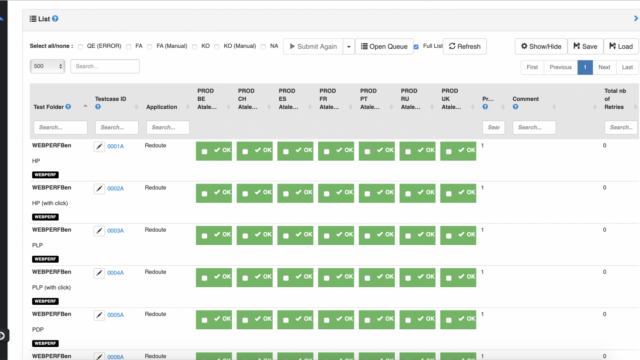Expand panel using right chevron arrow
640x360 pixels.
coord(636,18)
